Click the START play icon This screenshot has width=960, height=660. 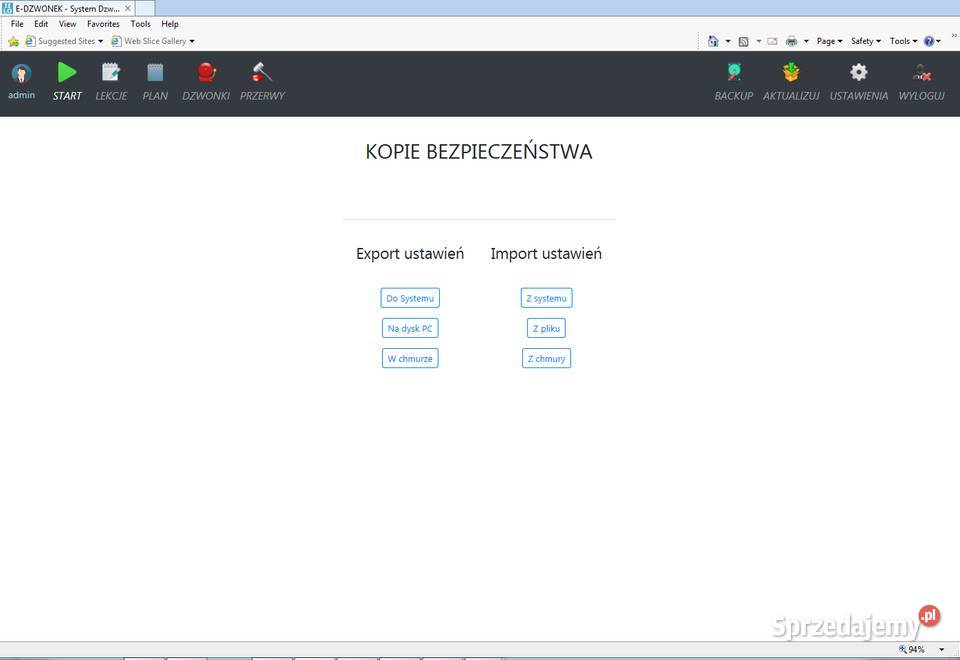pos(67,73)
